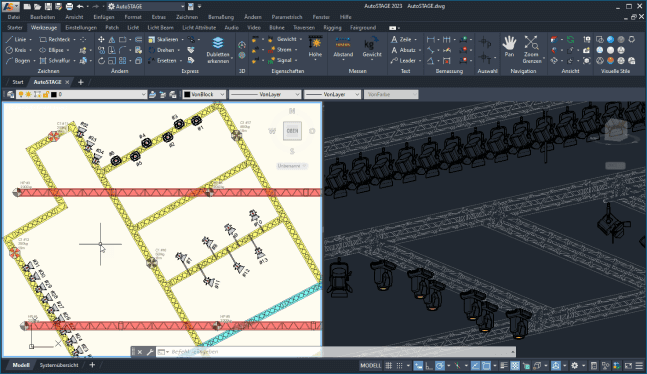The height and width of the screenshot is (374, 647).
Task: Open file with the folder icon
Action: tap(38, 7)
